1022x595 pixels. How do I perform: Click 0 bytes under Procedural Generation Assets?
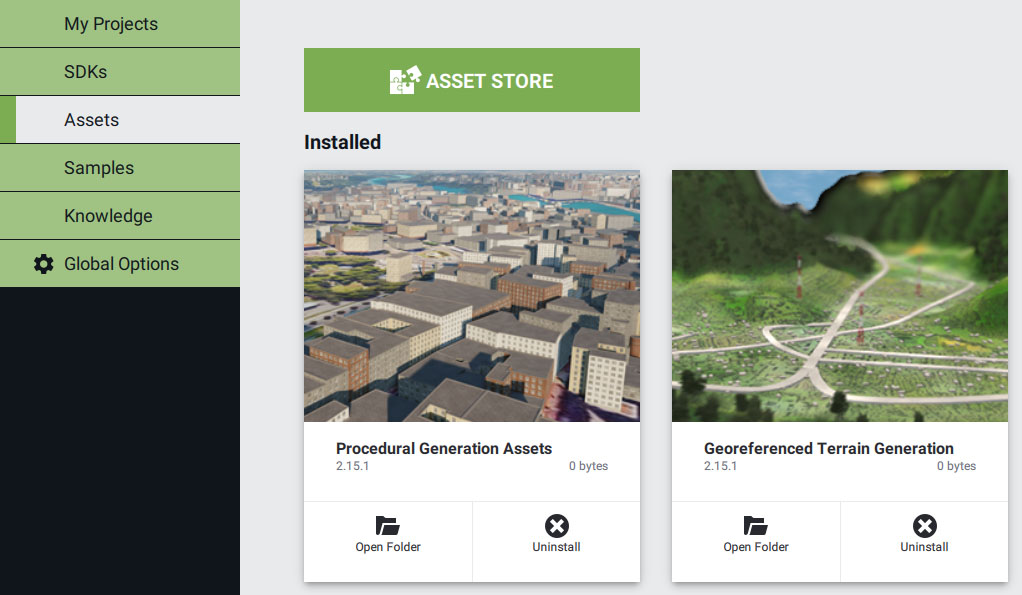(x=588, y=466)
